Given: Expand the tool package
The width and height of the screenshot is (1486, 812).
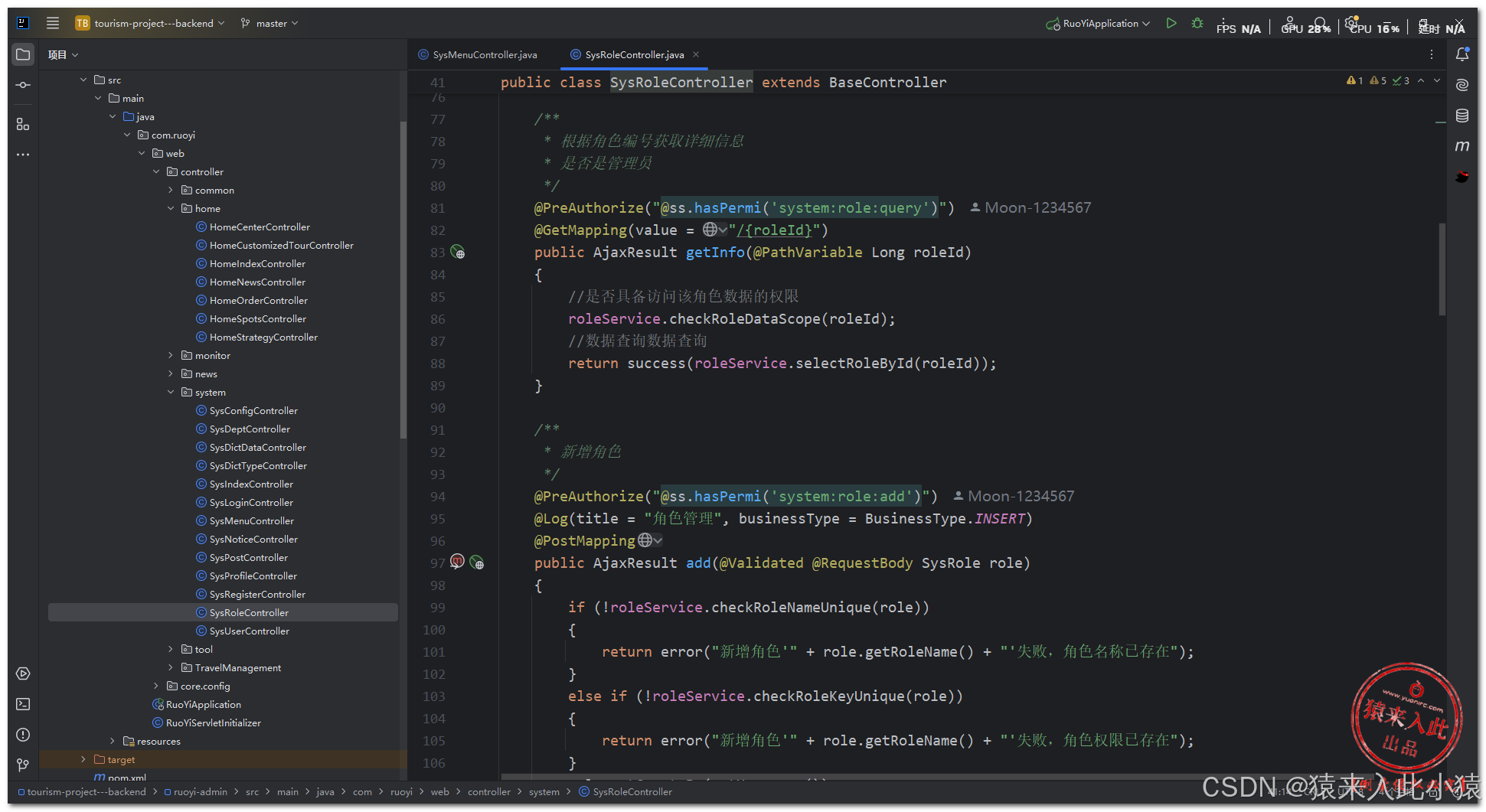Looking at the screenshot, I should pos(171,649).
